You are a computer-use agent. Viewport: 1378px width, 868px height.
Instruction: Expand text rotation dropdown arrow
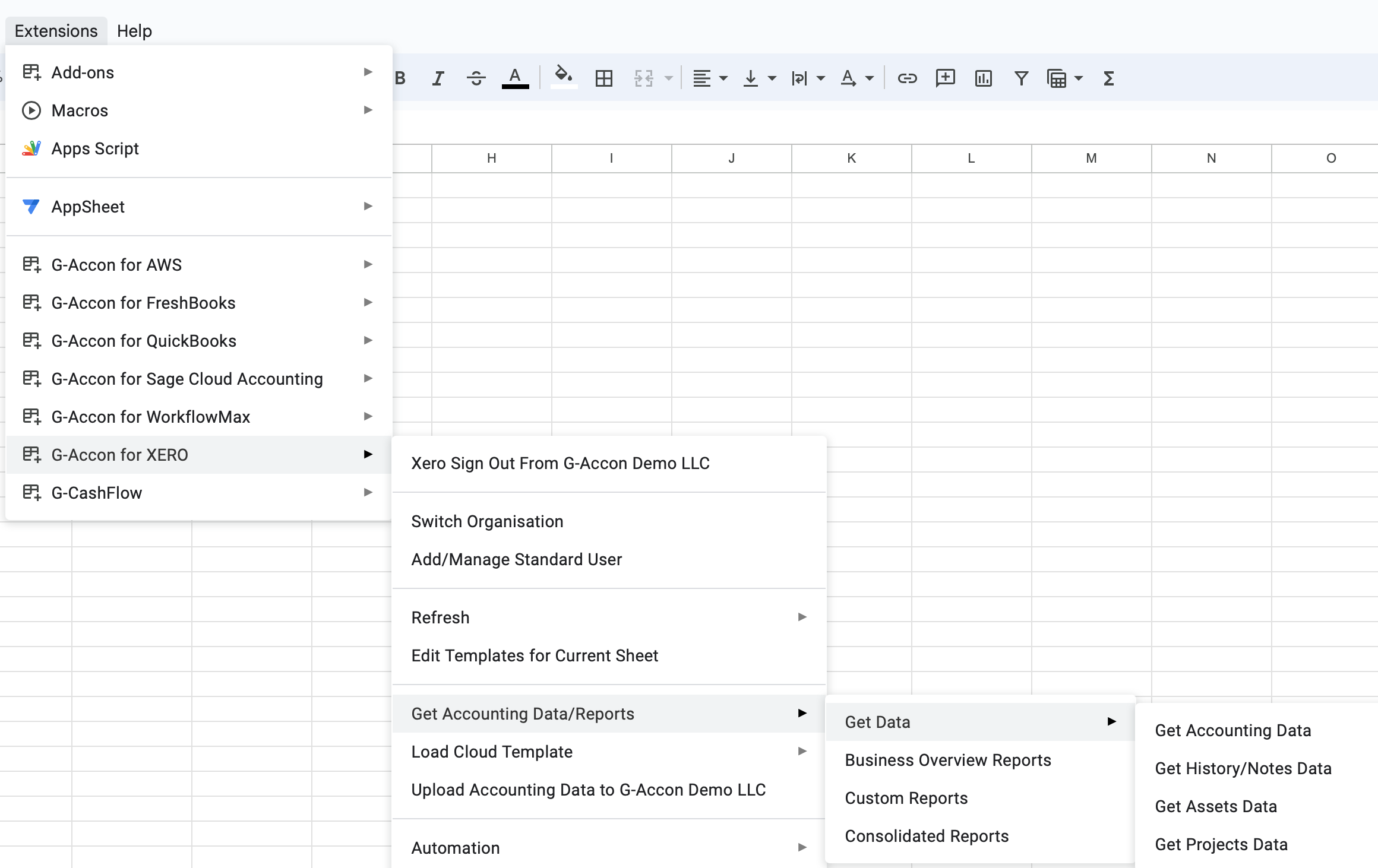[x=870, y=78]
